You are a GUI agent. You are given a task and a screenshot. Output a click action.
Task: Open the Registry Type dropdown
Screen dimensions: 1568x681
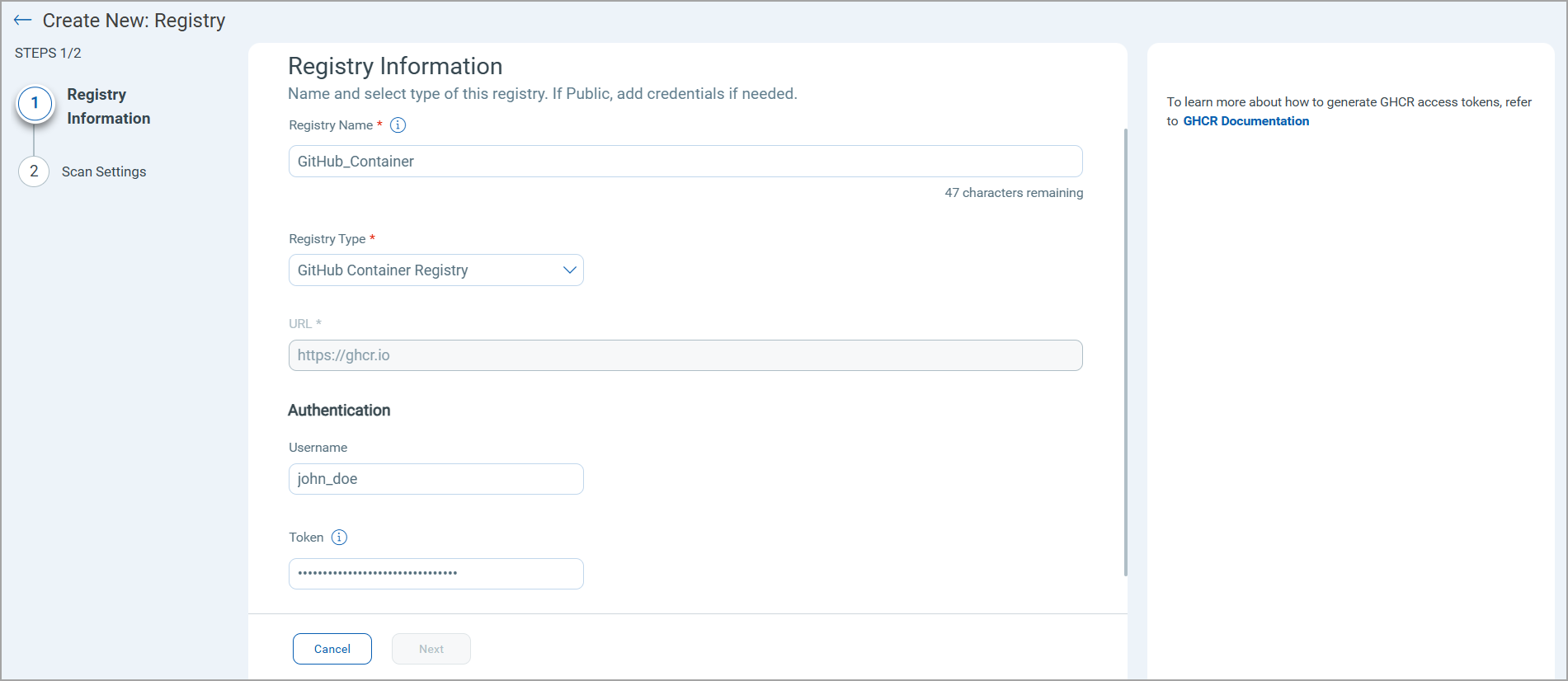[436, 270]
